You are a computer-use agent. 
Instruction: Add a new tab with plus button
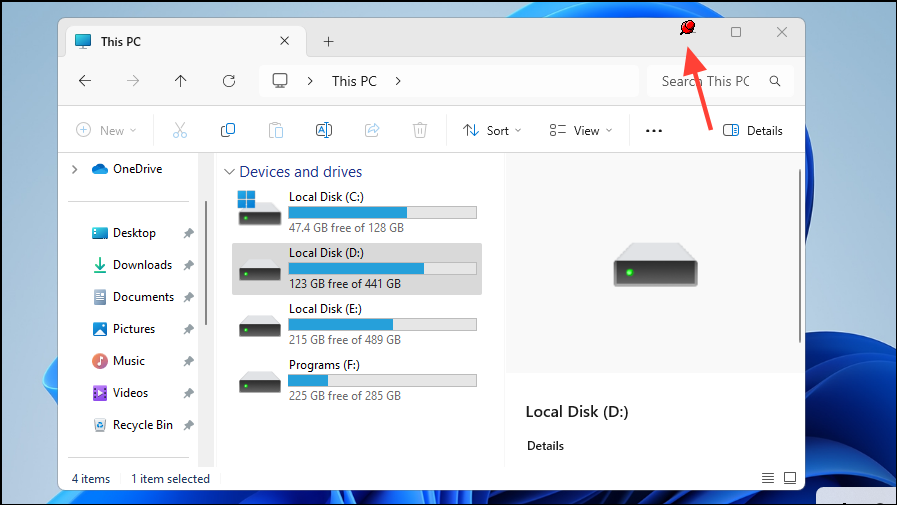tap(328, 41)
